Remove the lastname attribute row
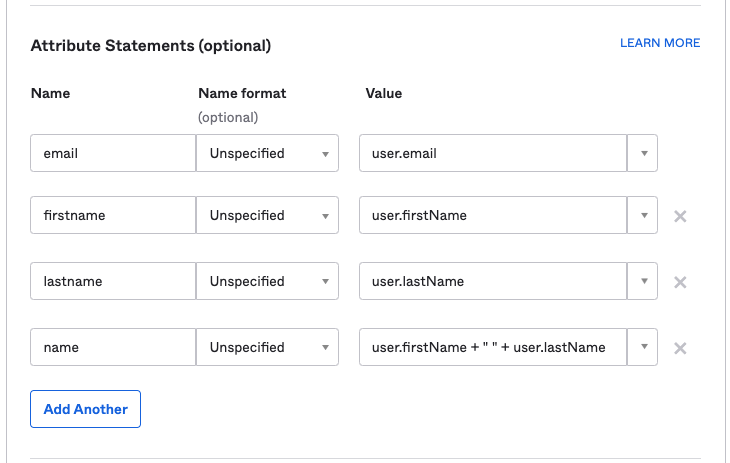Viewport: 730px width, 463px height. (680, 282)
